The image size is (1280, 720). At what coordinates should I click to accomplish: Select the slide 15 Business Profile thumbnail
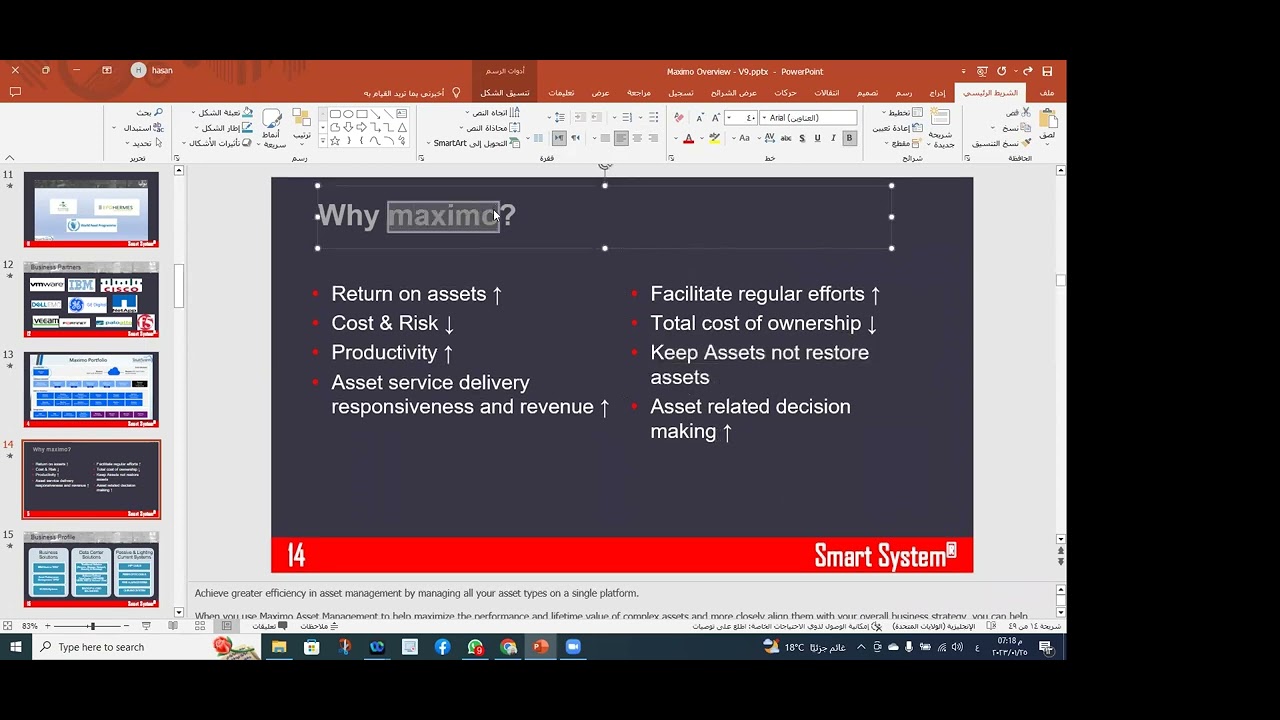[91, 569]
